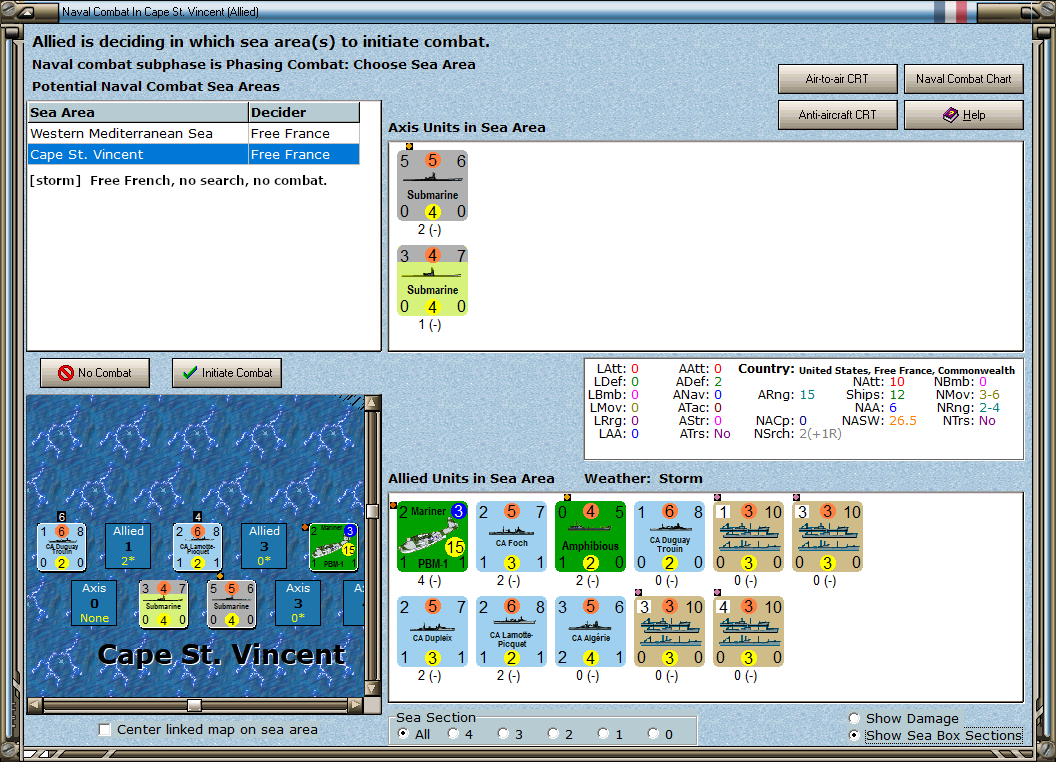Open the Air-to-air CRT chart
The image size is (1056, 762).
click(x=837, y=79)
